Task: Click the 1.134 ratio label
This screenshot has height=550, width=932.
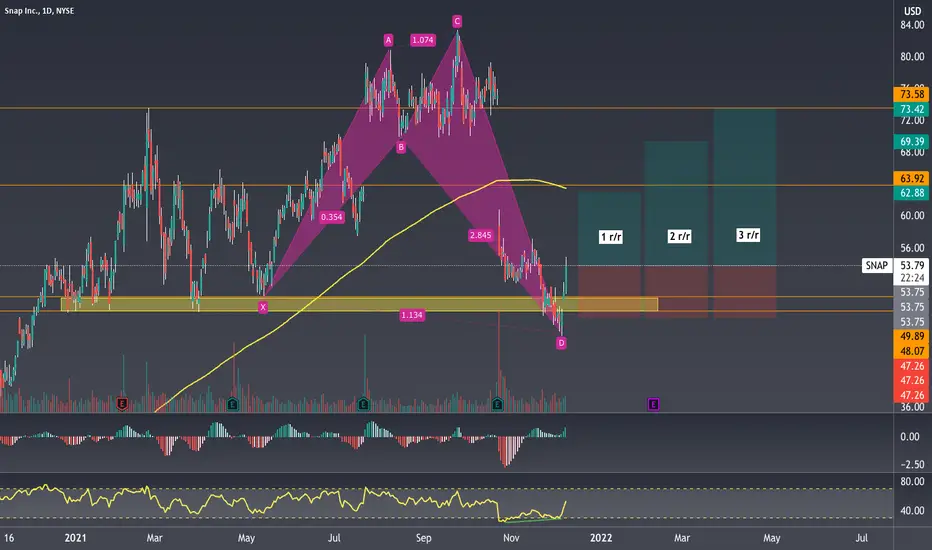Action: click(x=412, y=315)
